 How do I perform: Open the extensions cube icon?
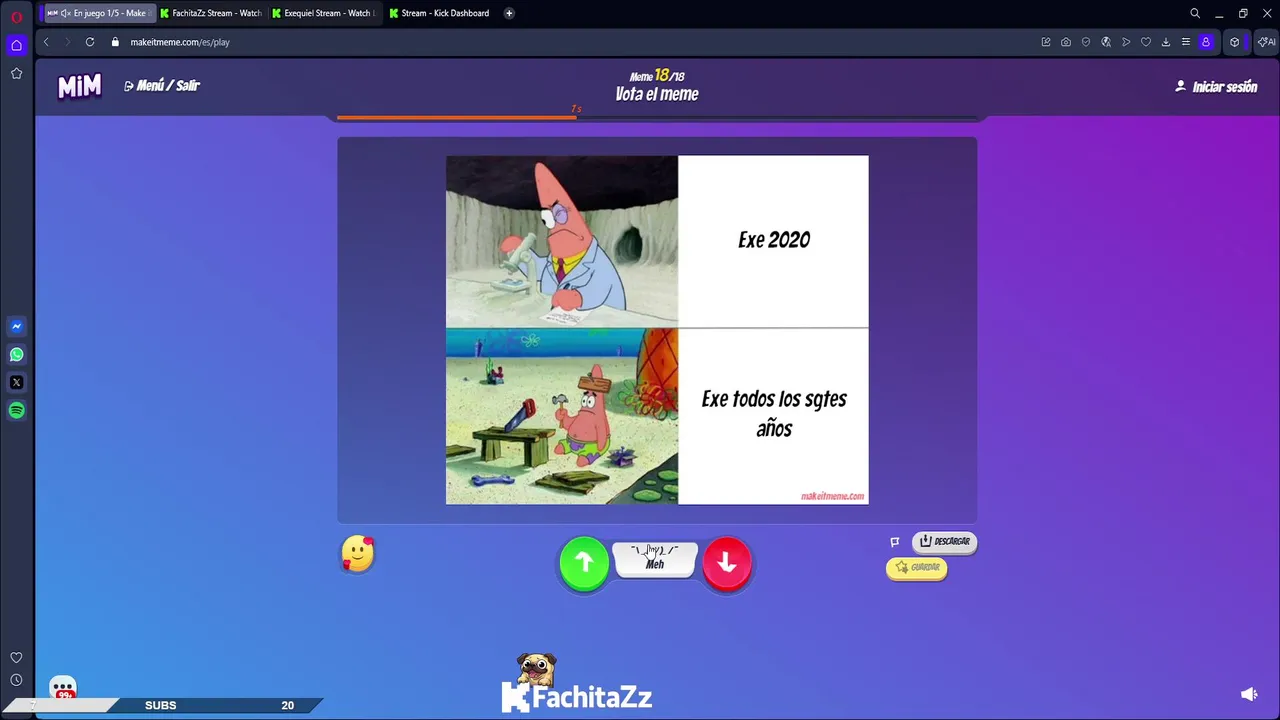pos(1235,42)
